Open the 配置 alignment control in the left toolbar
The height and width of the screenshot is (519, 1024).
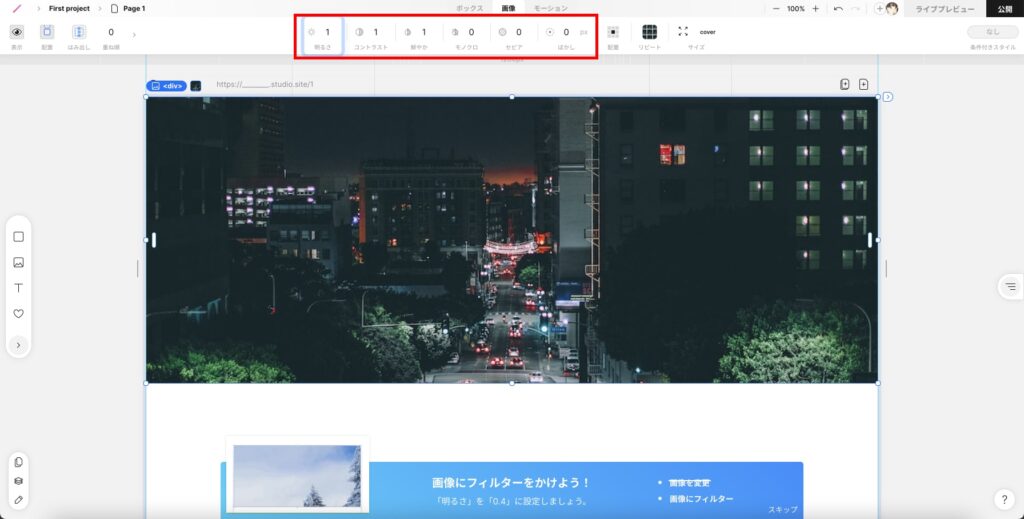point(47,32)
